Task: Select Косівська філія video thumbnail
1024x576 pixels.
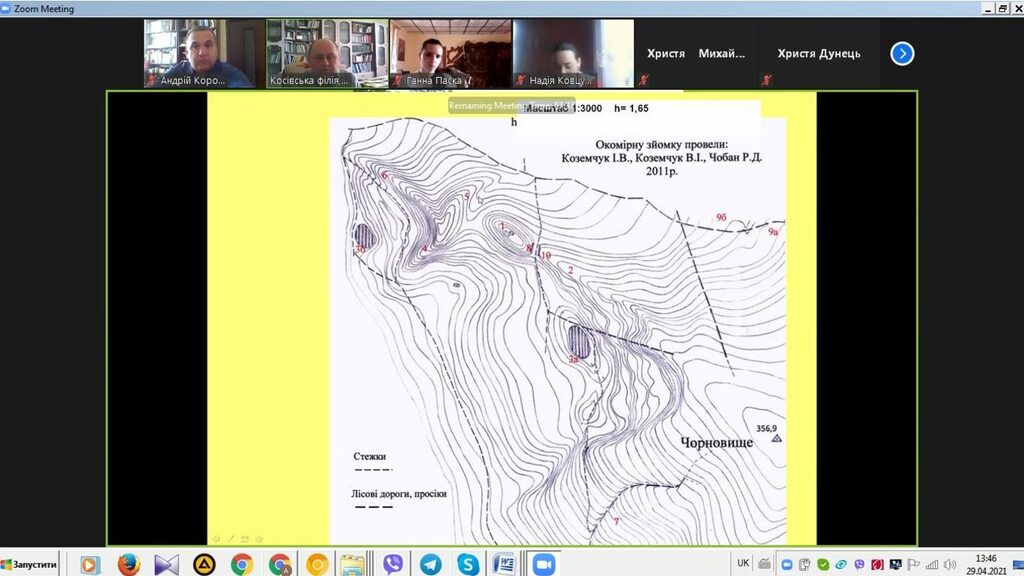Action: [x=327, y=54]
